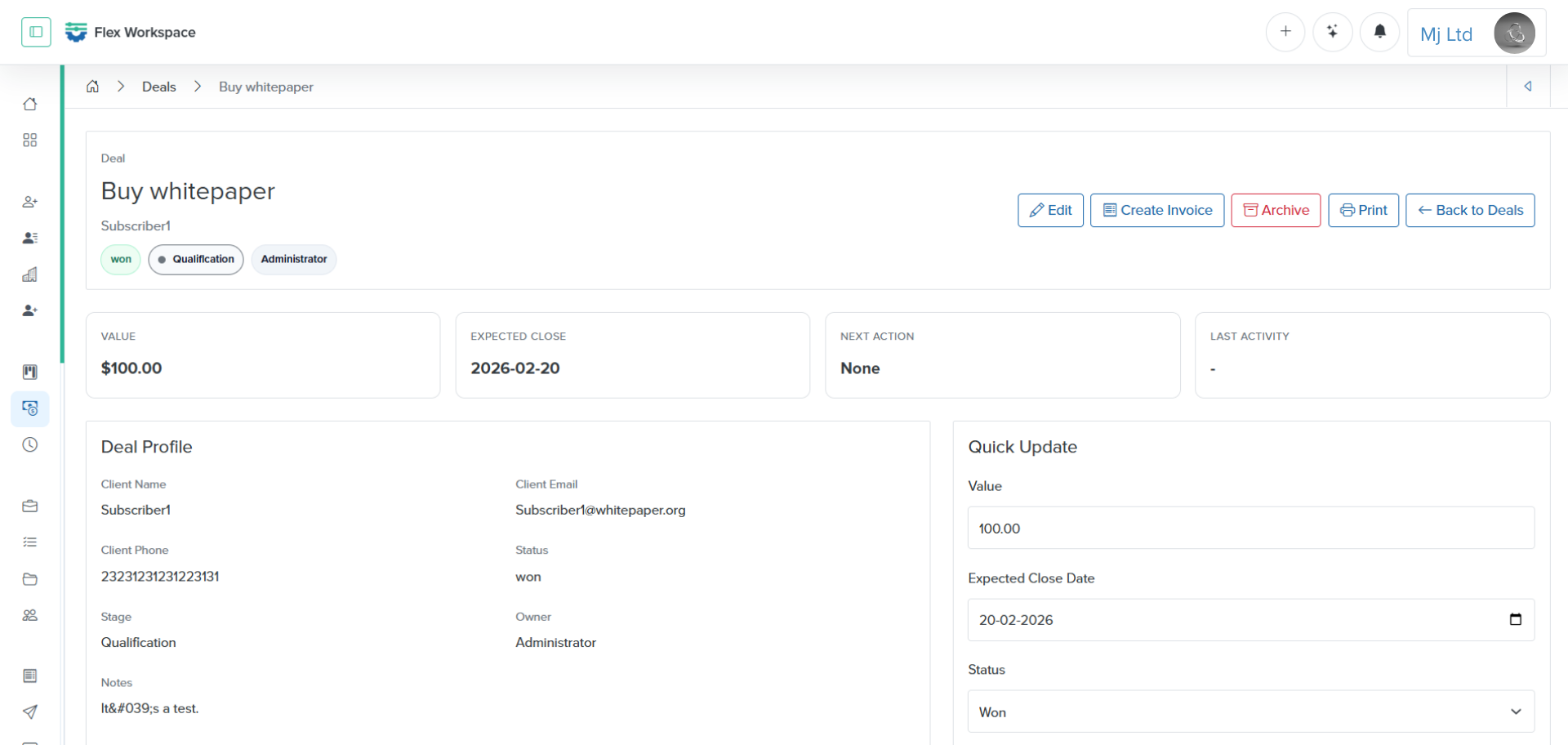Open the briefcase icon in sidebar
1568x745 pixels.
tap(30, 506)
